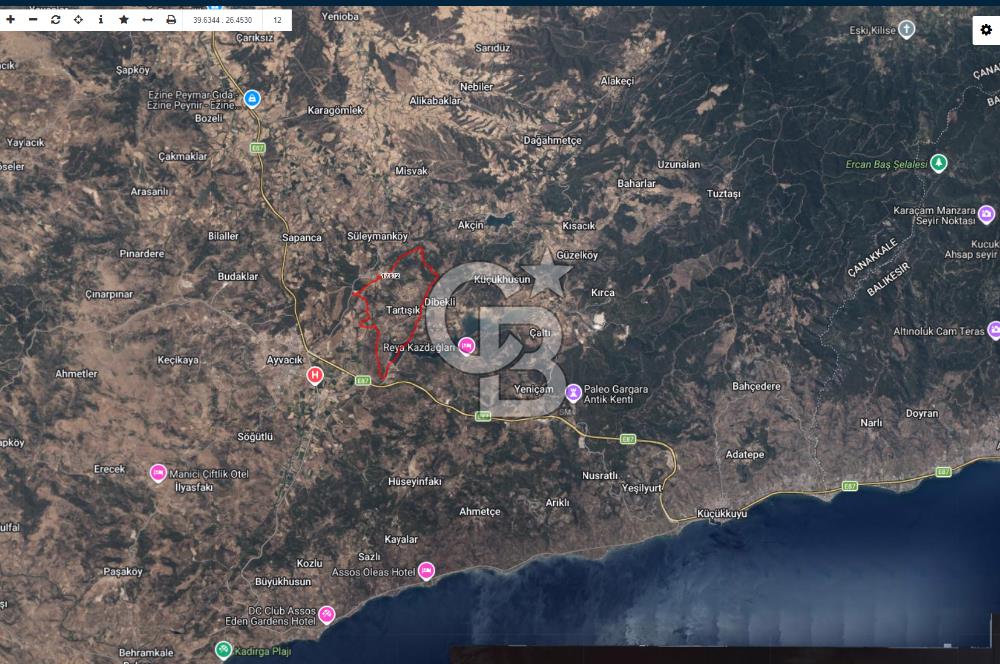Zoom in with the plus icon
This screenshot has width=1000, height=664.
coord(10,20)
